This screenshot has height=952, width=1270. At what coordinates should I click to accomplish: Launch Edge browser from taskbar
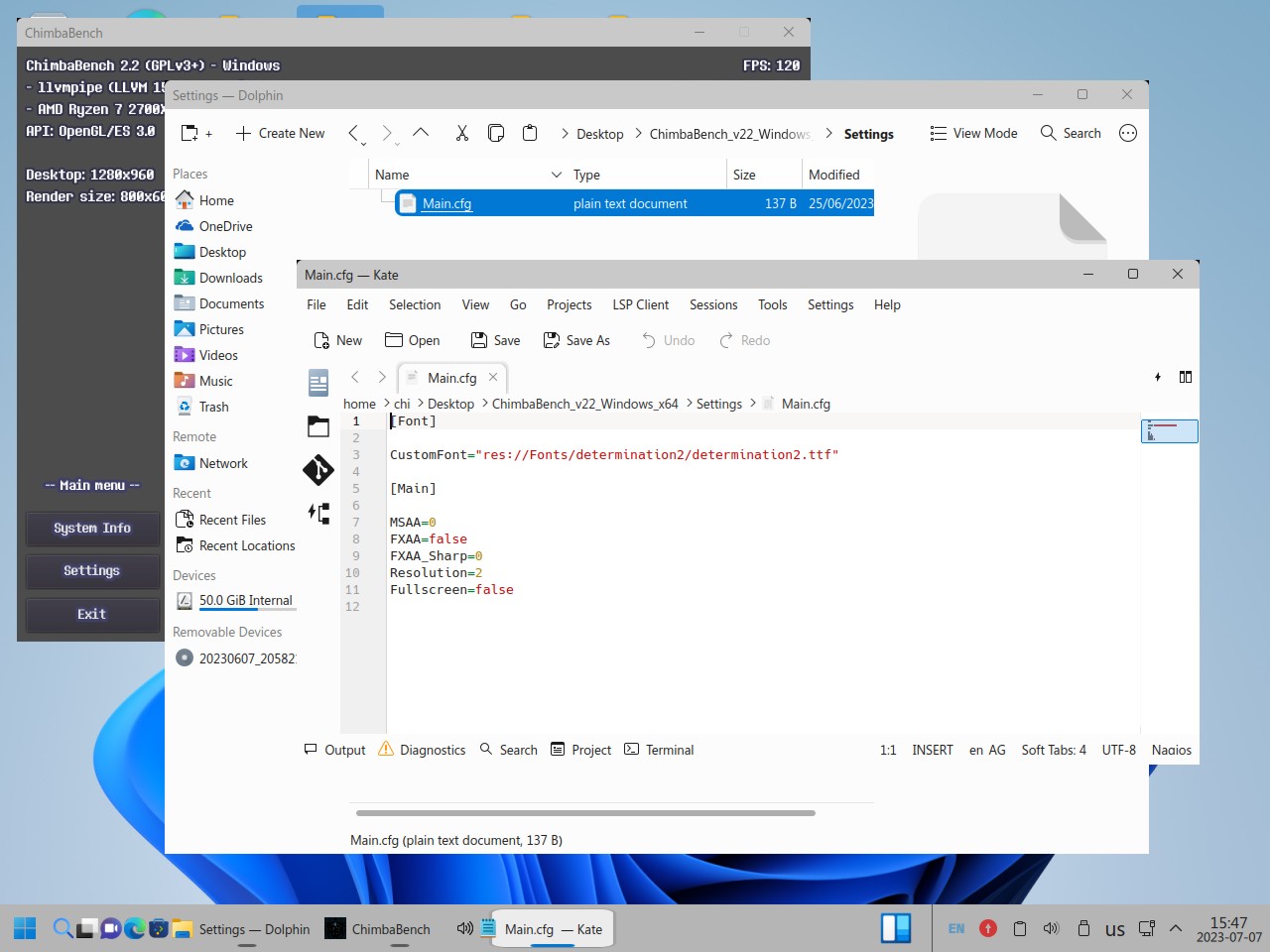(135, 928)
